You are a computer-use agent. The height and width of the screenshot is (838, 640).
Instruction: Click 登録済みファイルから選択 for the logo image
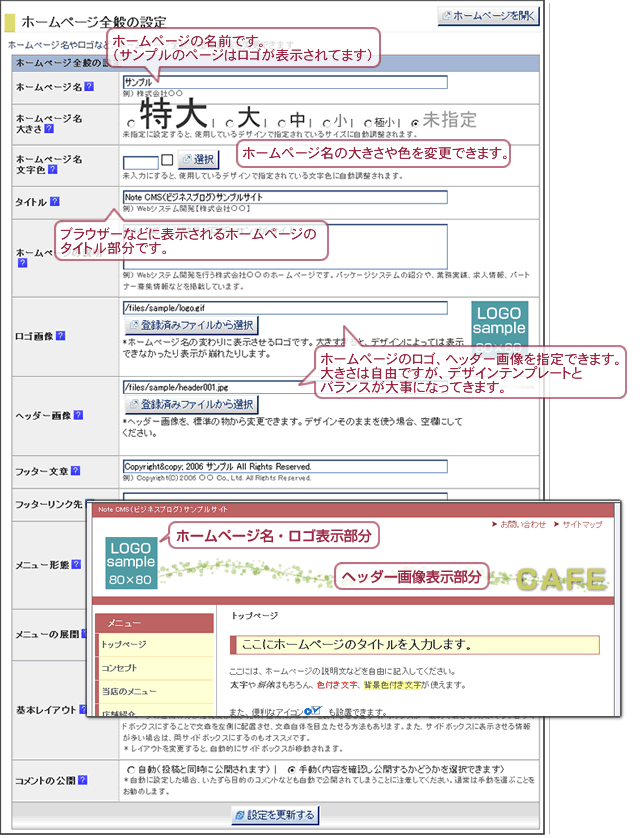[191, 325]
